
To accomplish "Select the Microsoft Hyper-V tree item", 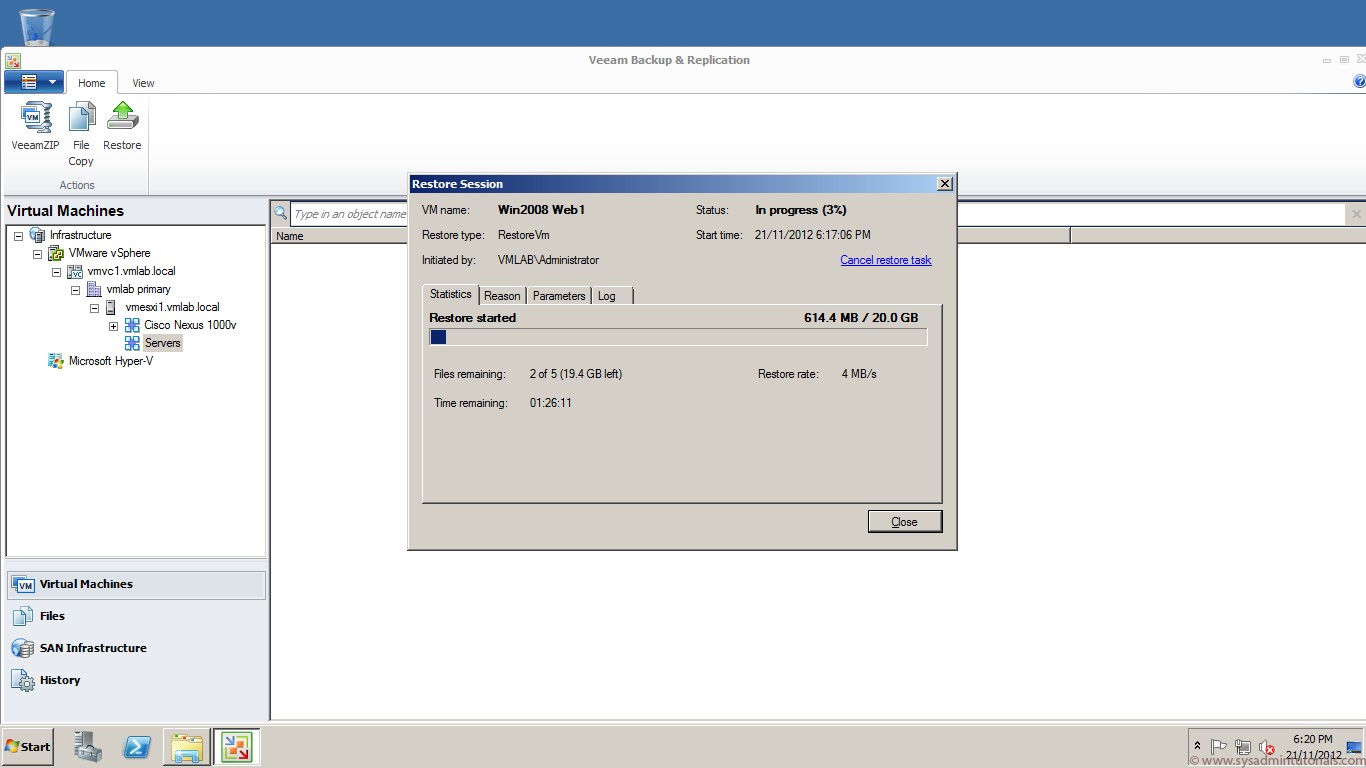I will click(110, 361).
